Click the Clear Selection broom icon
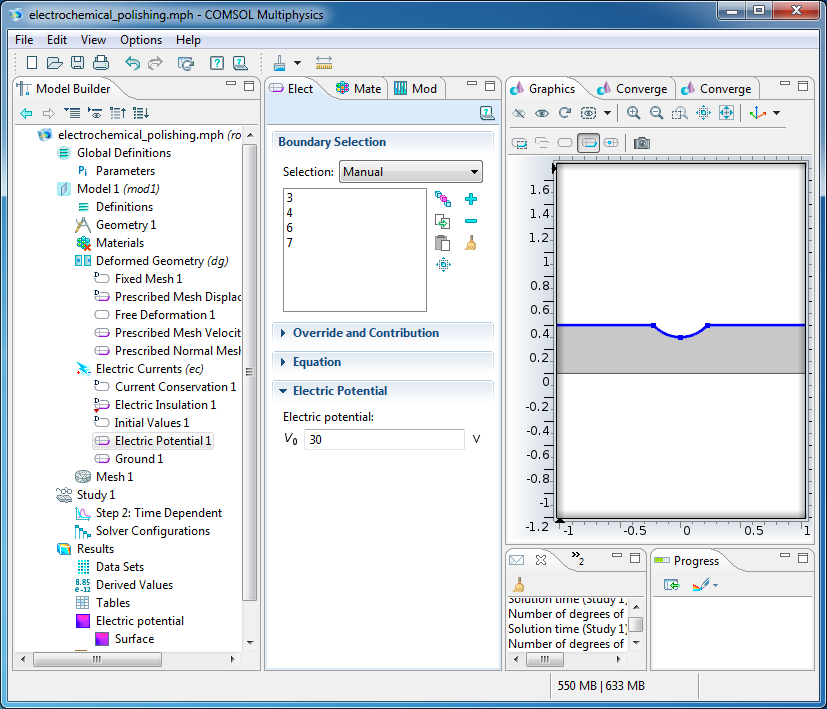This screenshot has width=827, height=709. click(470, 243)
